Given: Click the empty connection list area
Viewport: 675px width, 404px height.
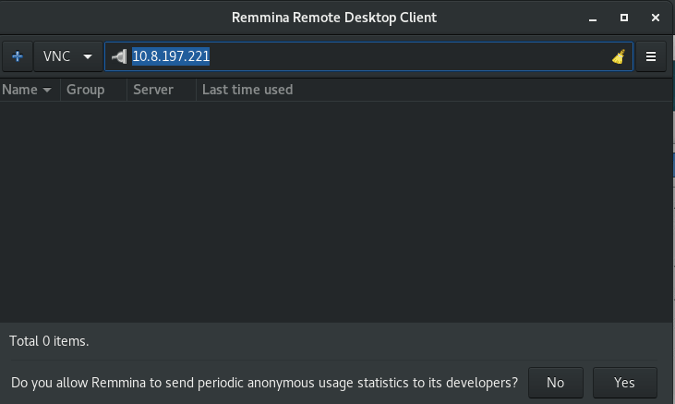Looking at the screenshot, I should pyautogui.click(x=330, y=210).
